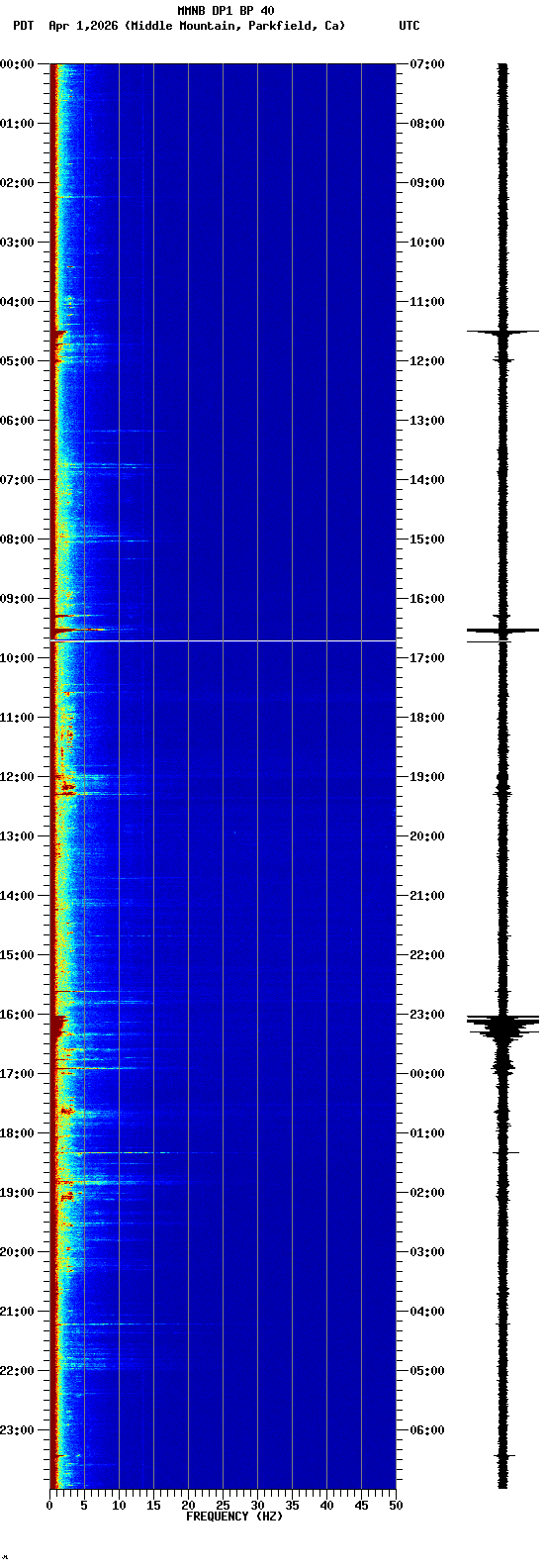Click the frequency axis value "0"
Image resolution: width=546 pixels, height=1568 pixels.
[49, 1506]
